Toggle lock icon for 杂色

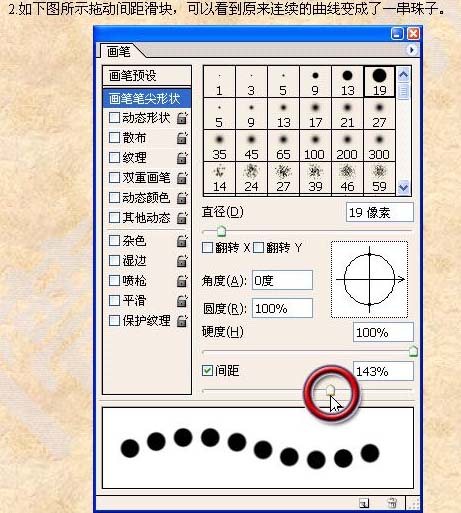pos(182,241)
